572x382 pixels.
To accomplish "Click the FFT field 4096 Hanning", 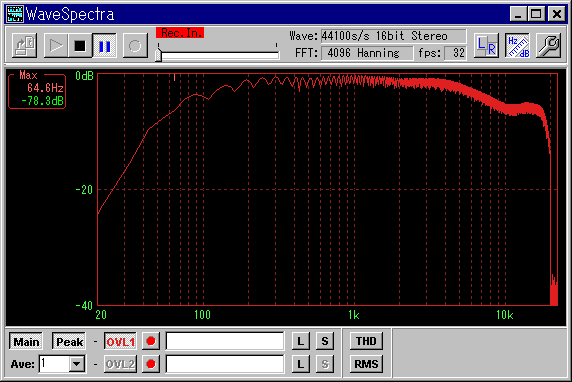I will 367,53.
